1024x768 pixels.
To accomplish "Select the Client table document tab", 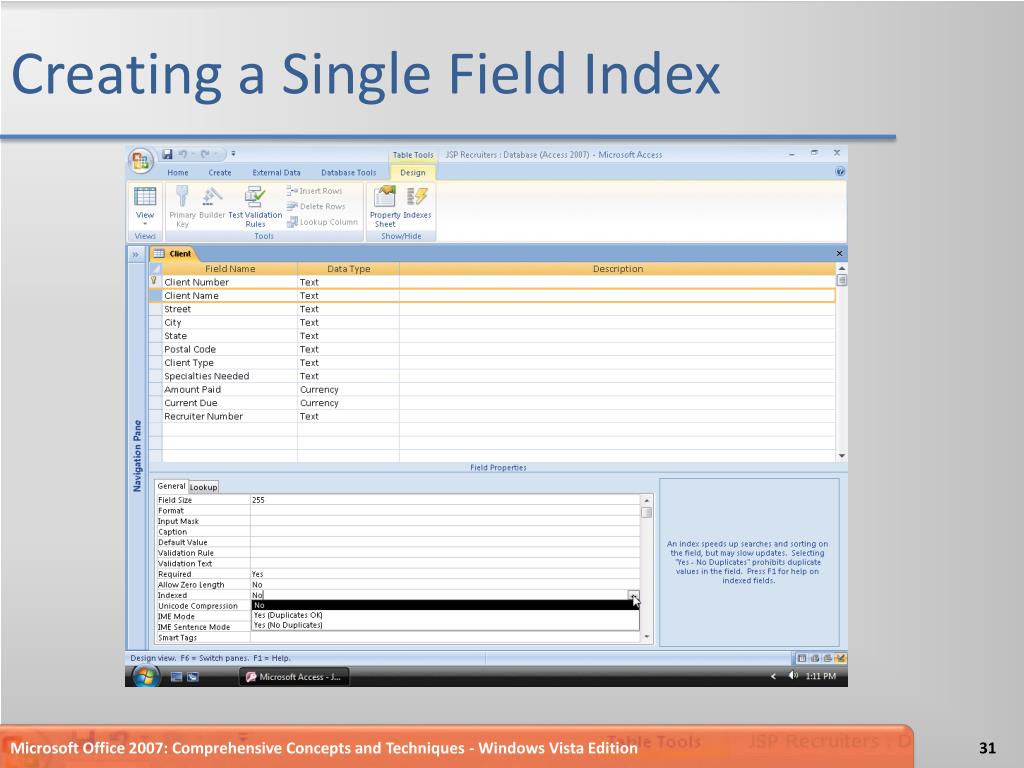I will 174,253.
